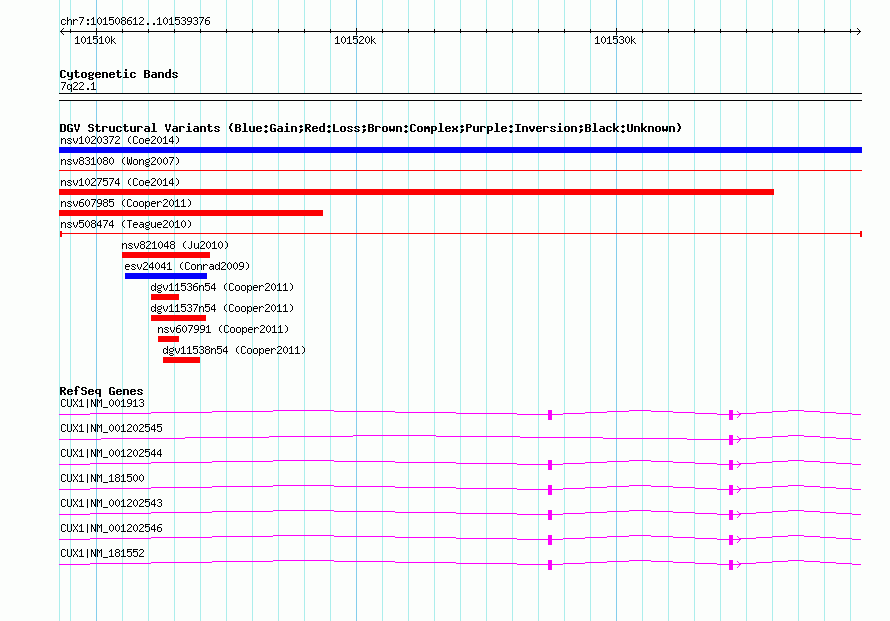Click the ruler's right arrowhead
Screen dimensions: 890x621
(x=858, y=31)
